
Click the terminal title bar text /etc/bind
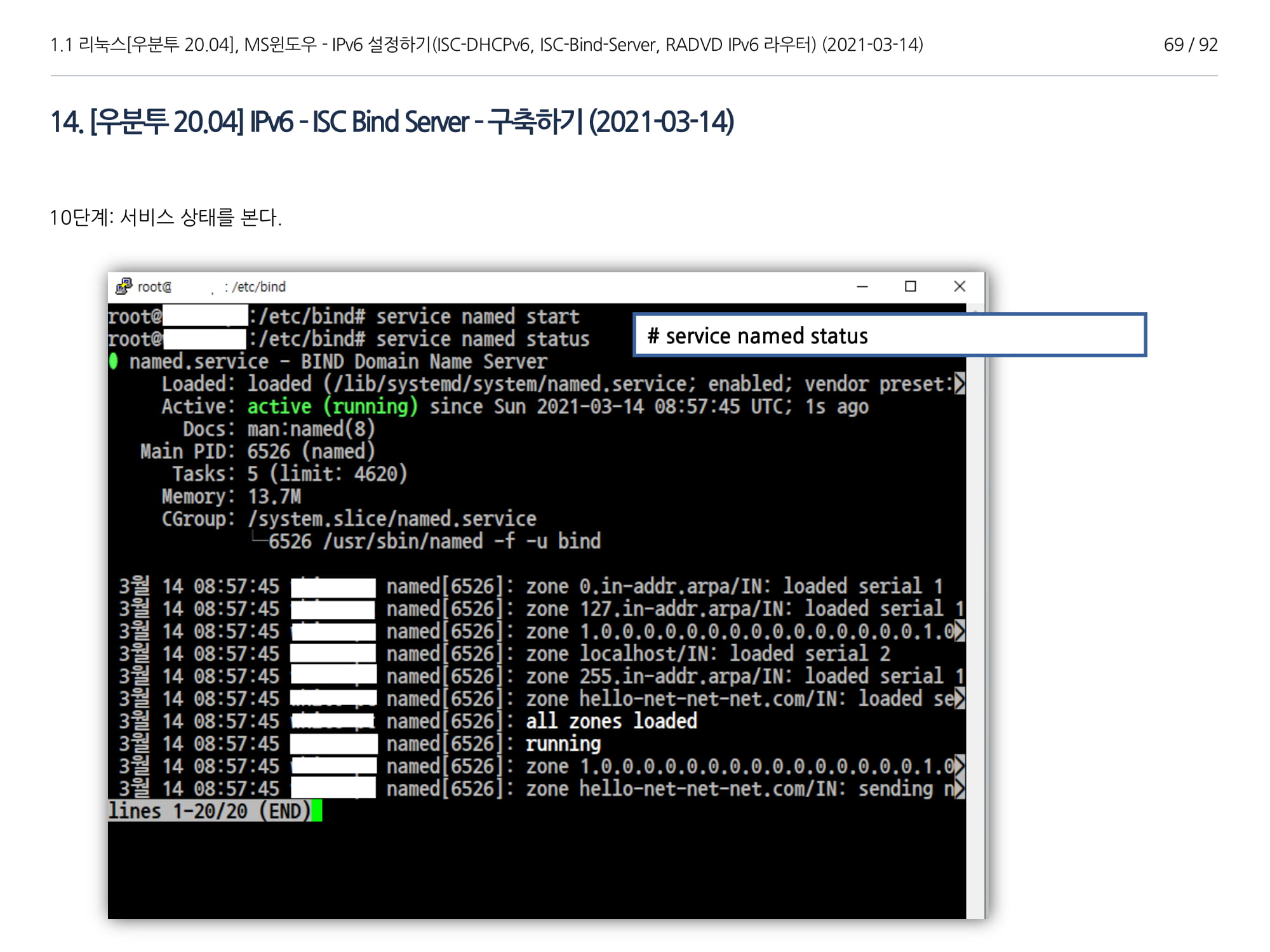point(259,287)
